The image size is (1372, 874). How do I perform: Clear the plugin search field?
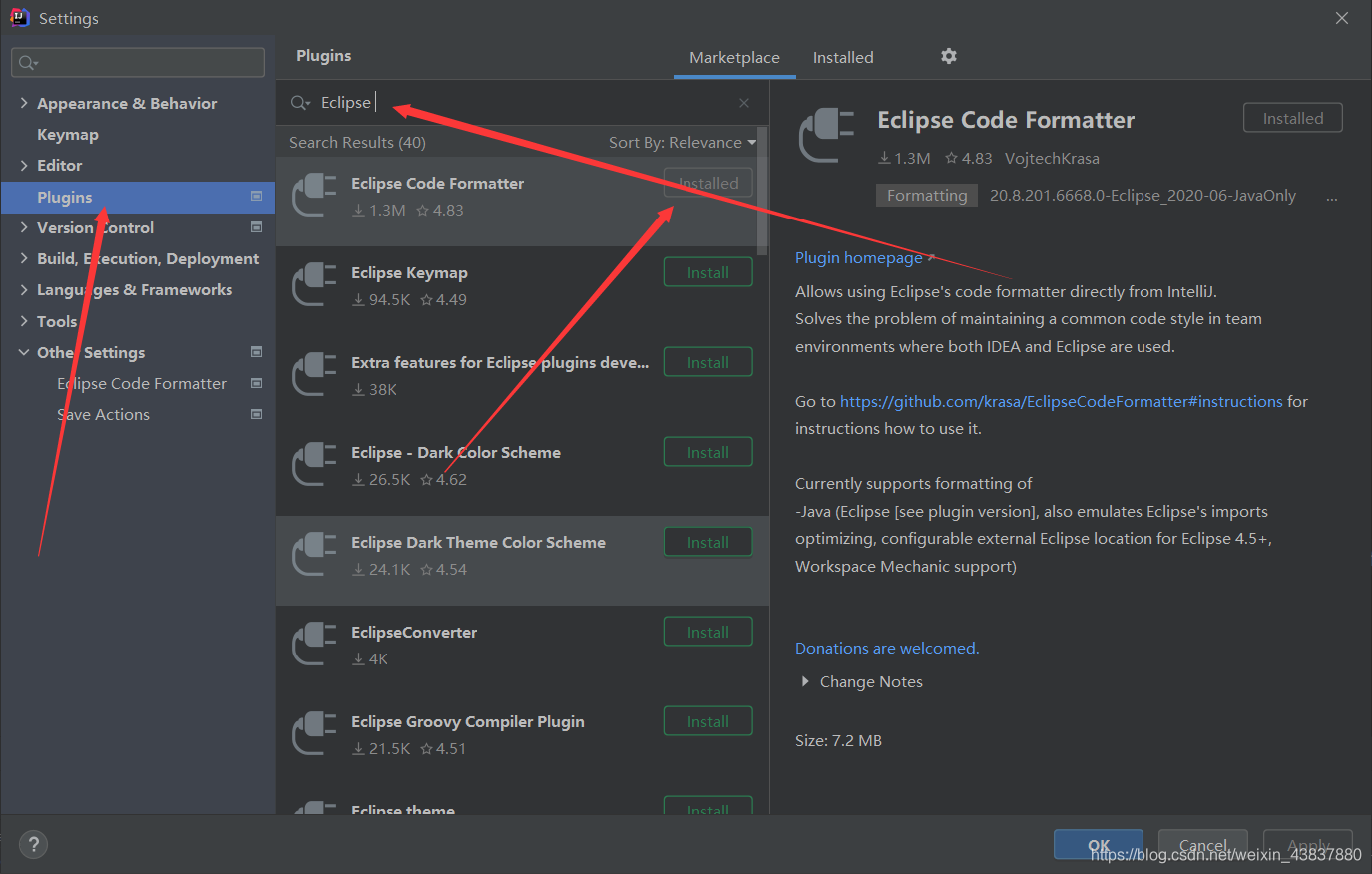[x=744, y=103]
